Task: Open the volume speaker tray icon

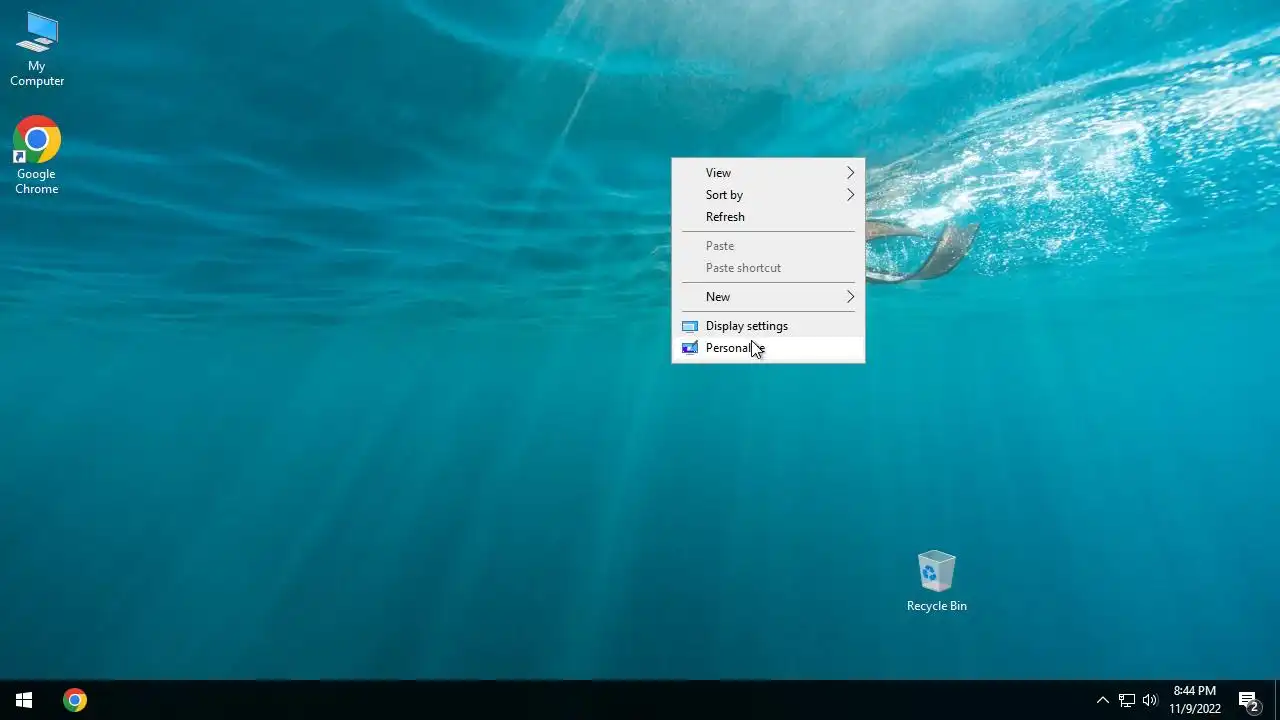Action: coord(1150,700)
